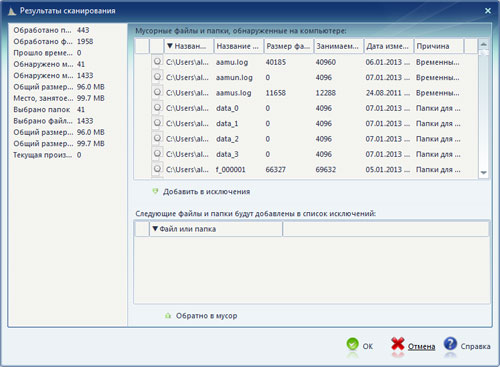
Task: Click the size value 11658
Action: pos(276,93)
